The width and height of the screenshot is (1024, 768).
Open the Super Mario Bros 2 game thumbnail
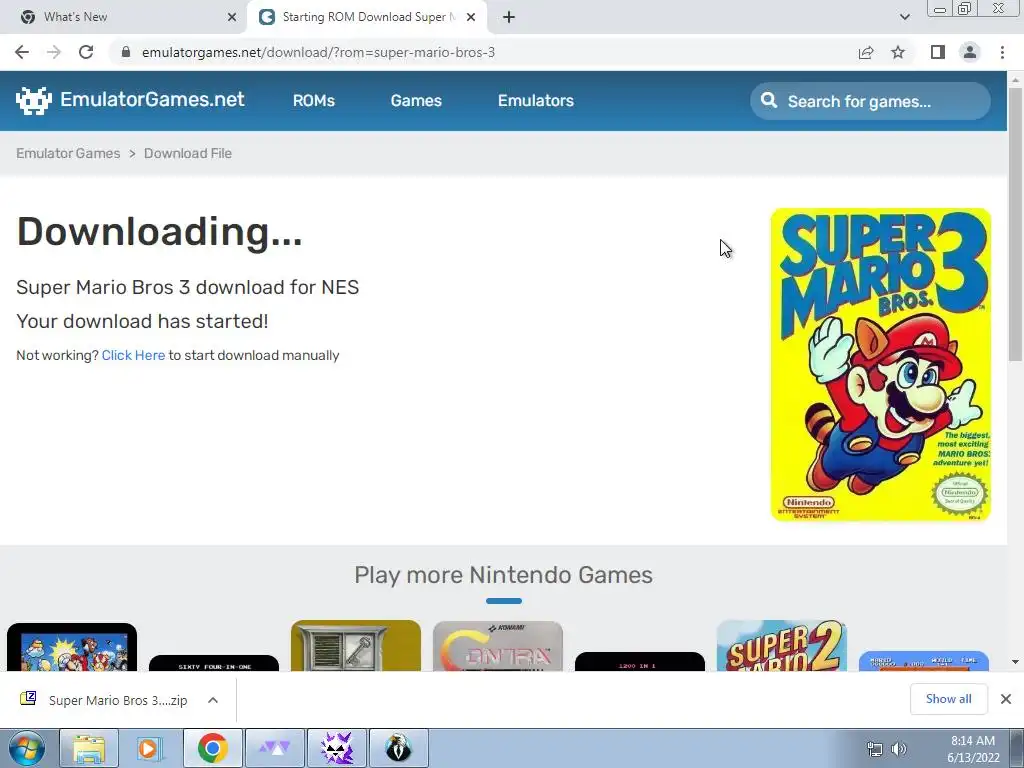[x=781, y=645]
